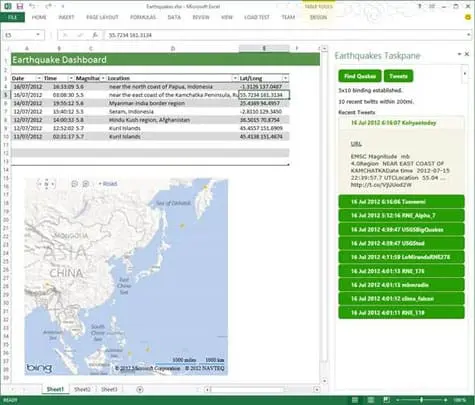This screenshot has height=405, width=475.
Task: Click the Tweets button in taskpane
Action: coord(398,76)
